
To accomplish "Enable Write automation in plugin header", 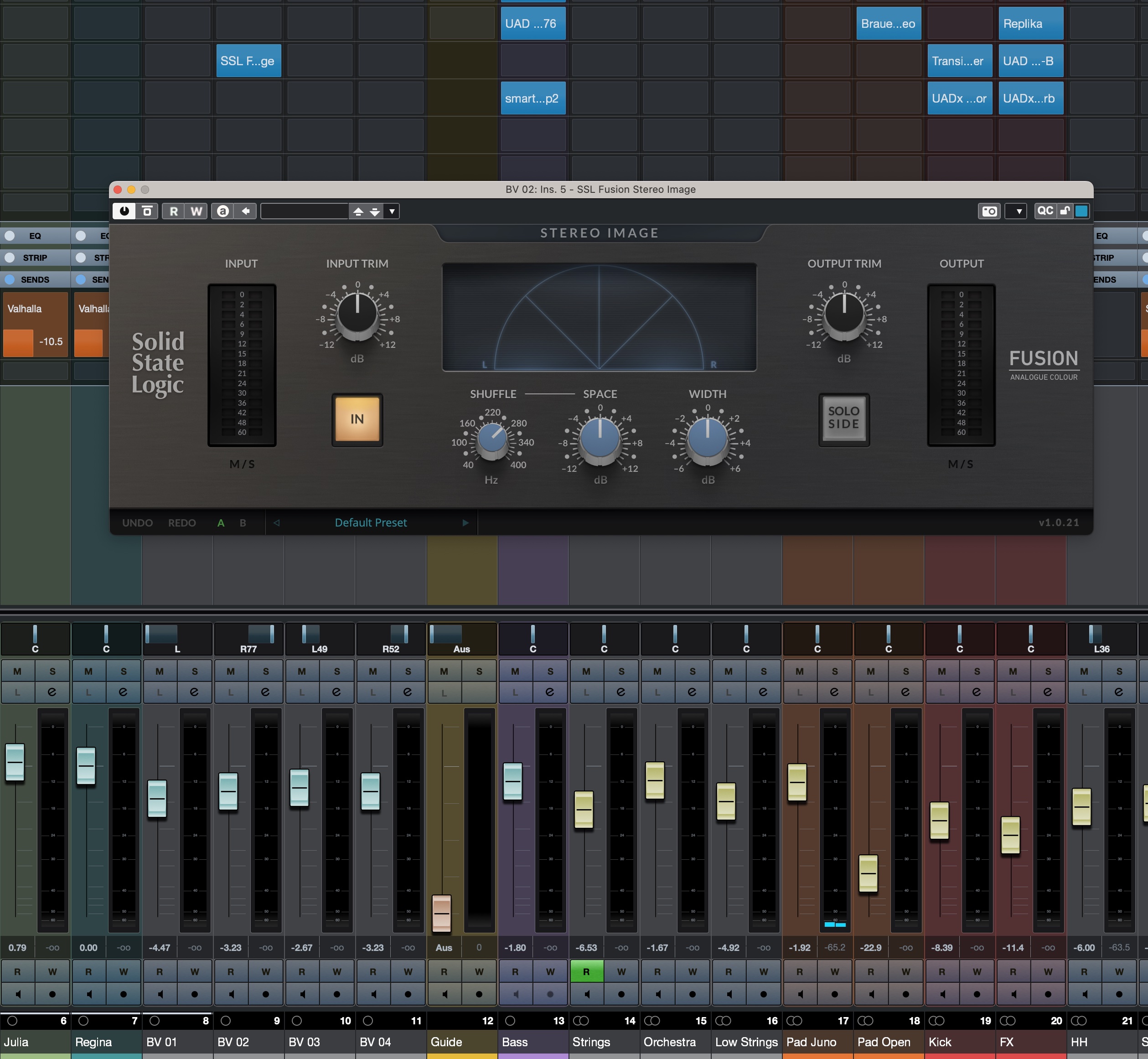I will (196, 212).
